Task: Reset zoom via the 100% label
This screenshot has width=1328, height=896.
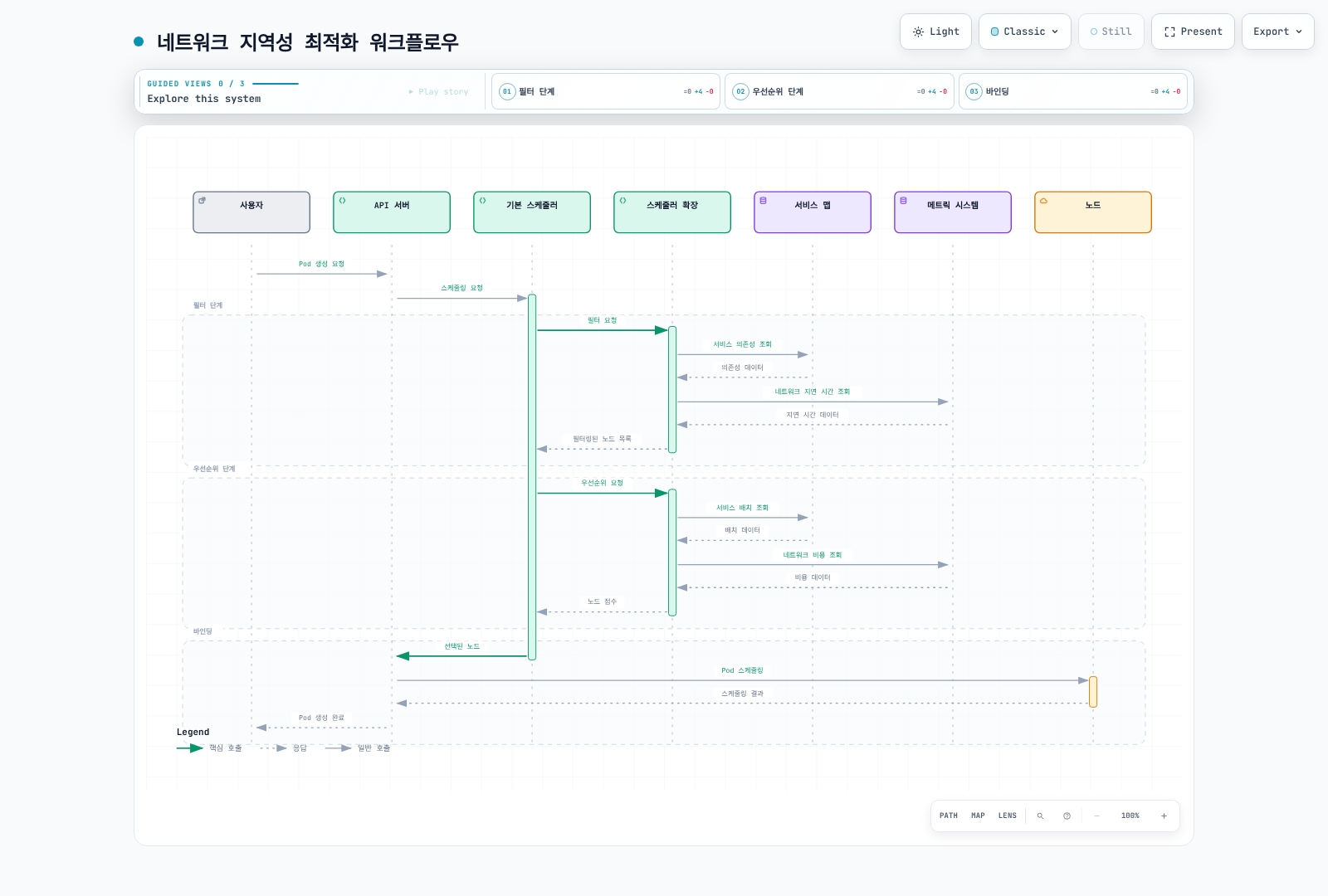Action: pos(1130,816)
